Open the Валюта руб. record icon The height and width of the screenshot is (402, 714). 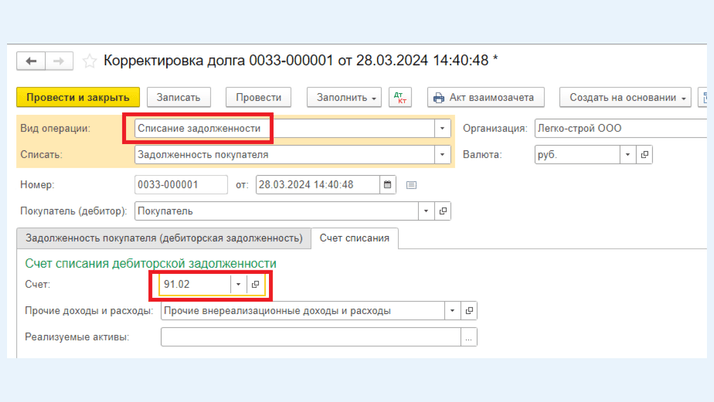click(644, 155)
